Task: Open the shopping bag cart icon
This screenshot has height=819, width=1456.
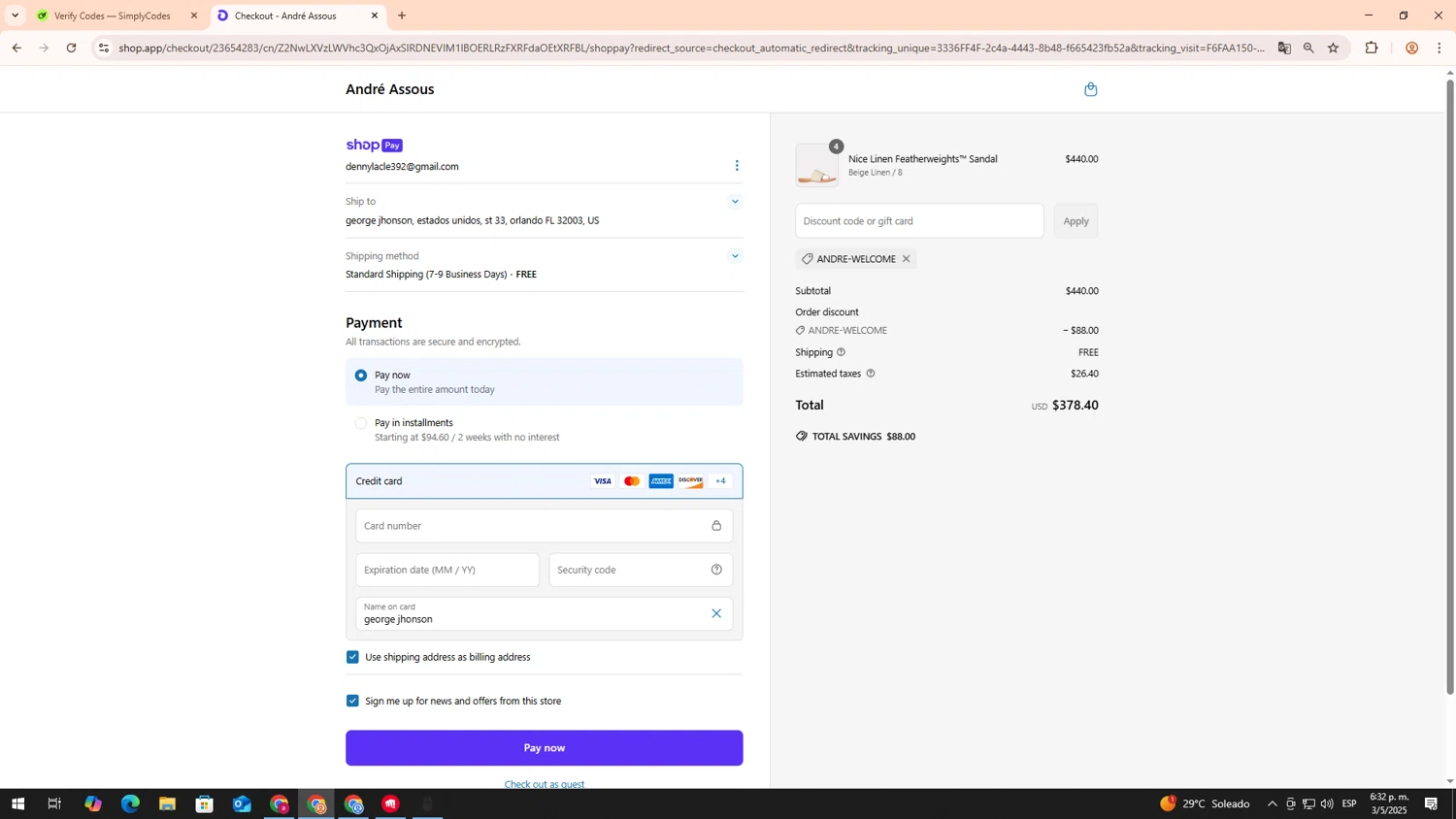Action: 1090,89
